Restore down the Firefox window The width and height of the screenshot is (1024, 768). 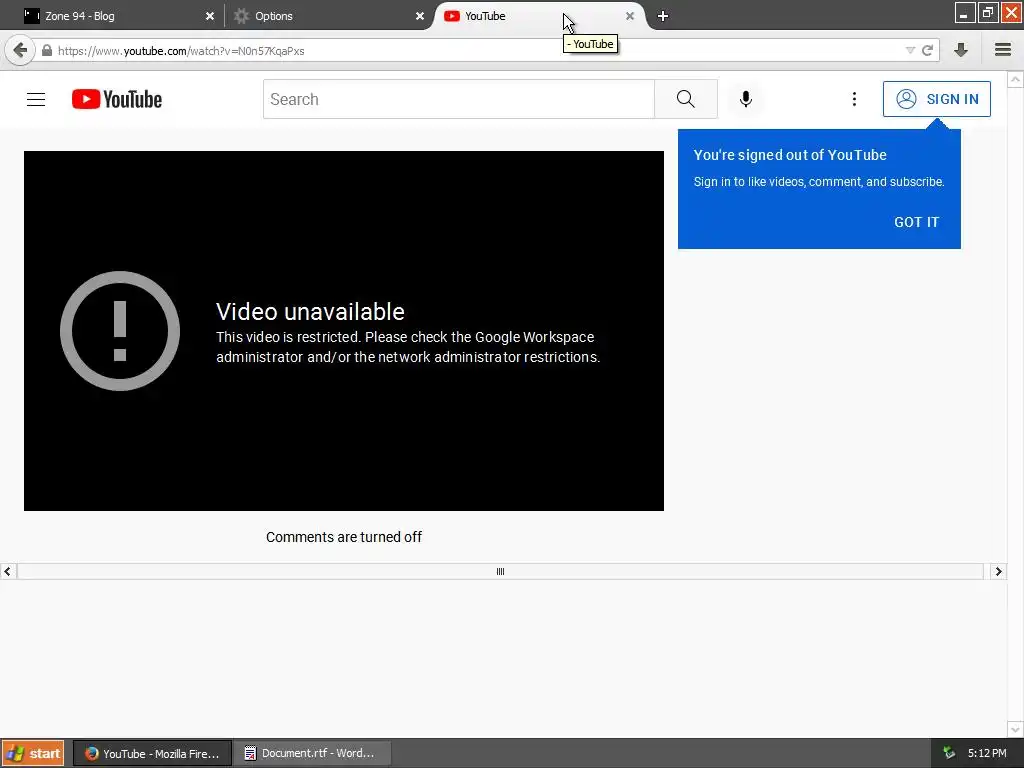(x=987, y=13)
